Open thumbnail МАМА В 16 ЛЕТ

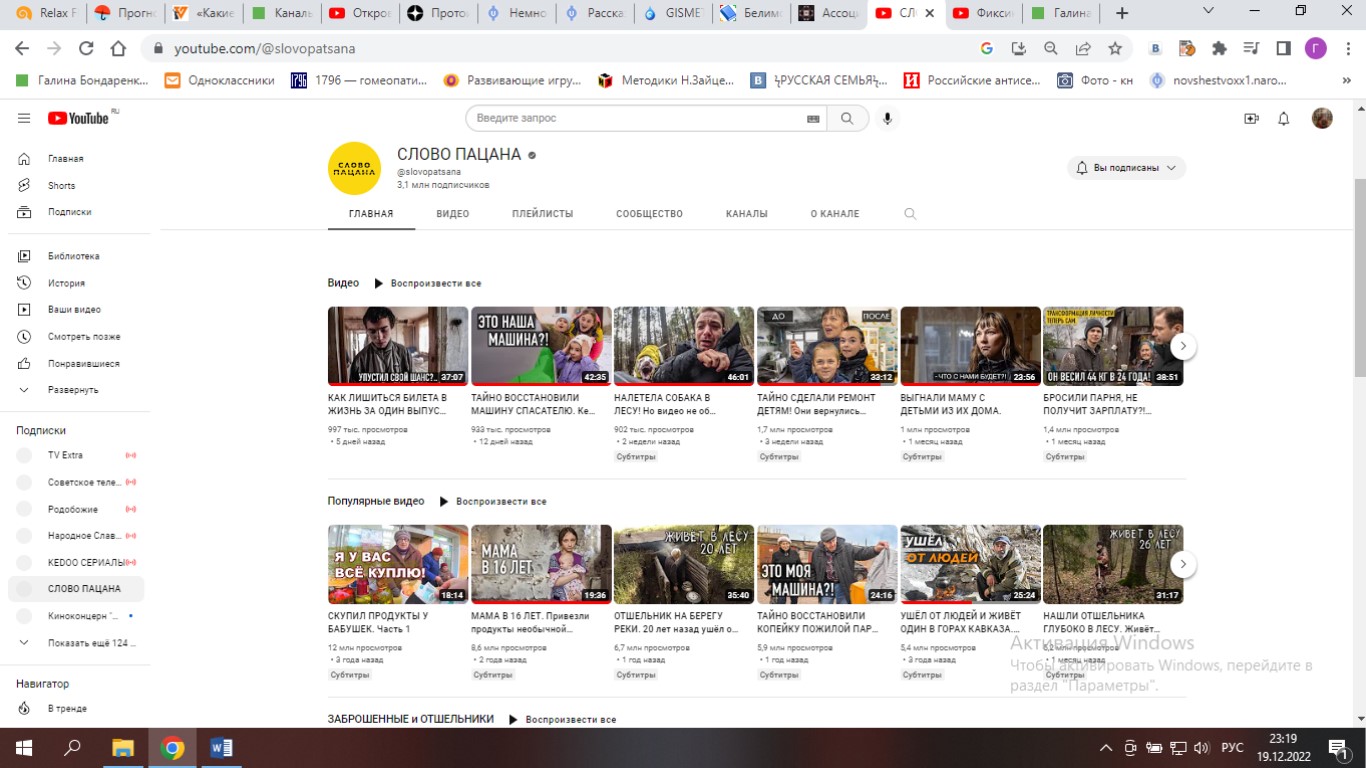541,564
